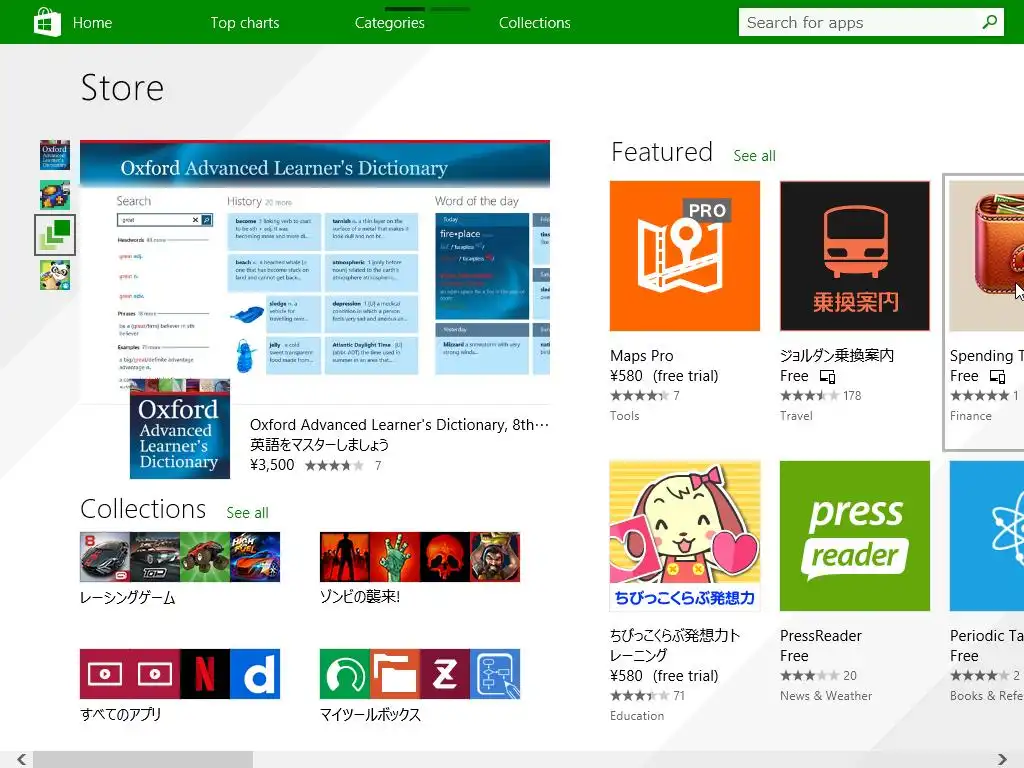Click the Maps Pro star rating
Viewport: 1024px width, 768px height.
(639, 396)
